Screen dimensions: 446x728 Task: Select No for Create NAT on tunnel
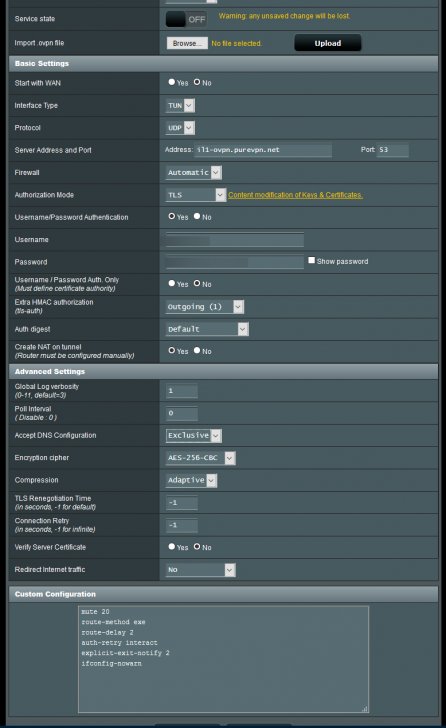197,351
